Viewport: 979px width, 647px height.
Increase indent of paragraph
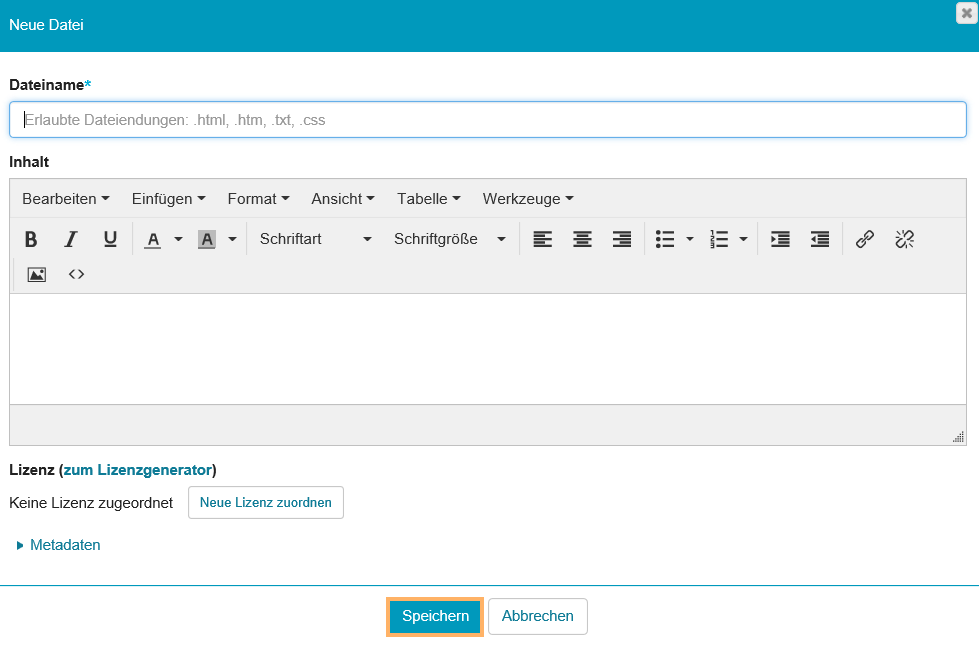(x=780, y=239)
